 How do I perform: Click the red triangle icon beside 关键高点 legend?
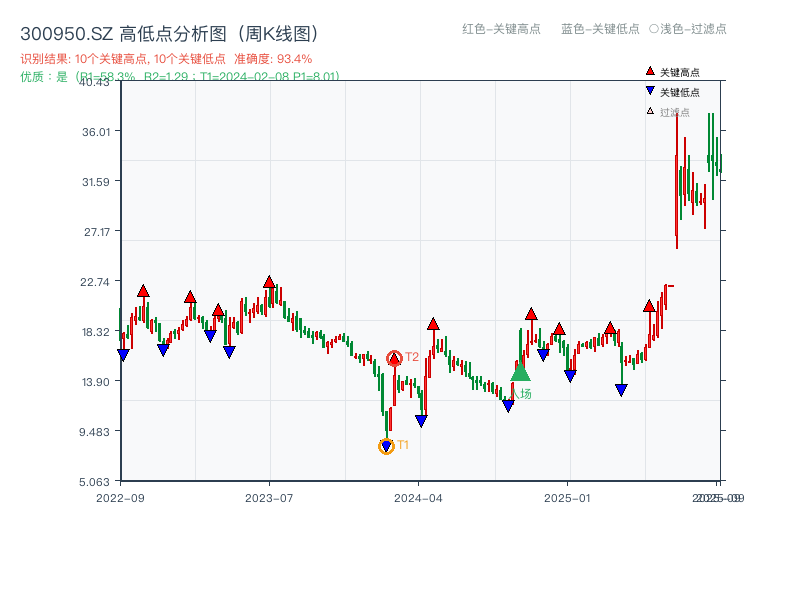point(650,71)
